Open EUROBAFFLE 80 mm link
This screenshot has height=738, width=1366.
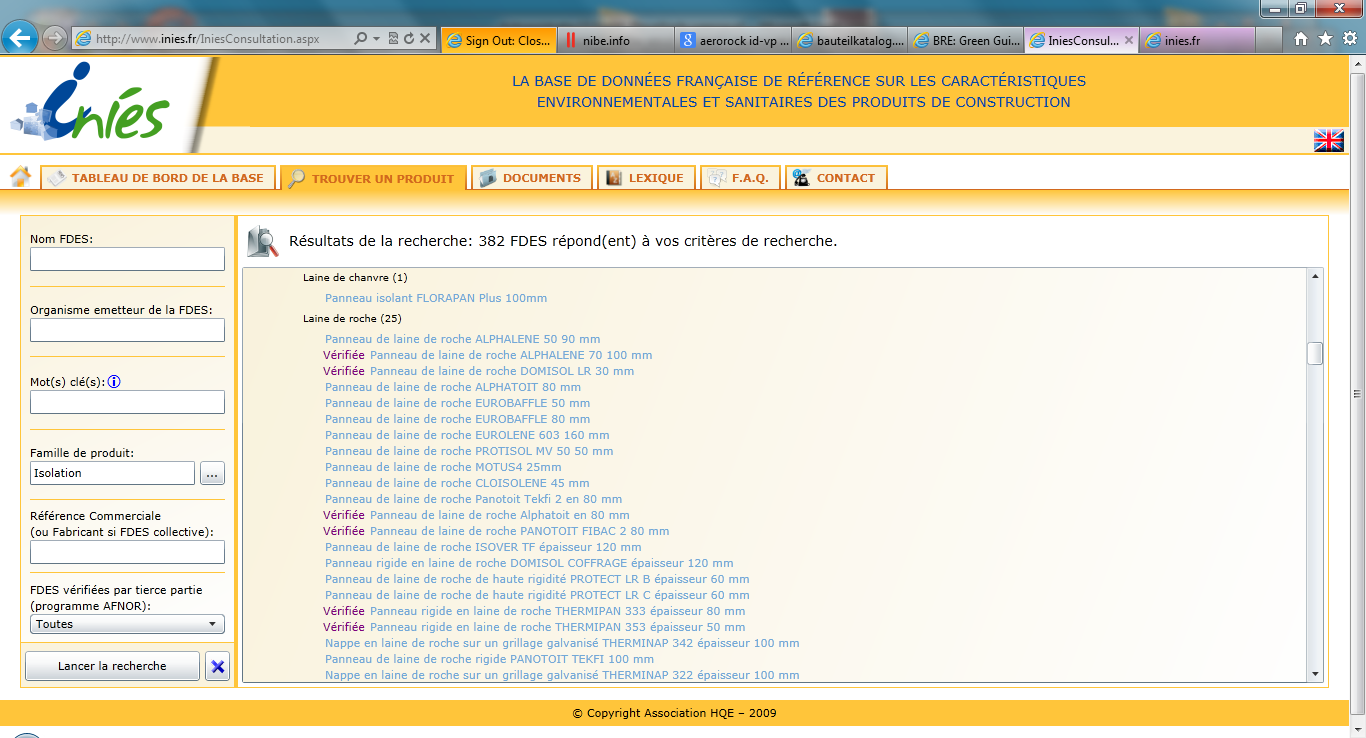458,419
